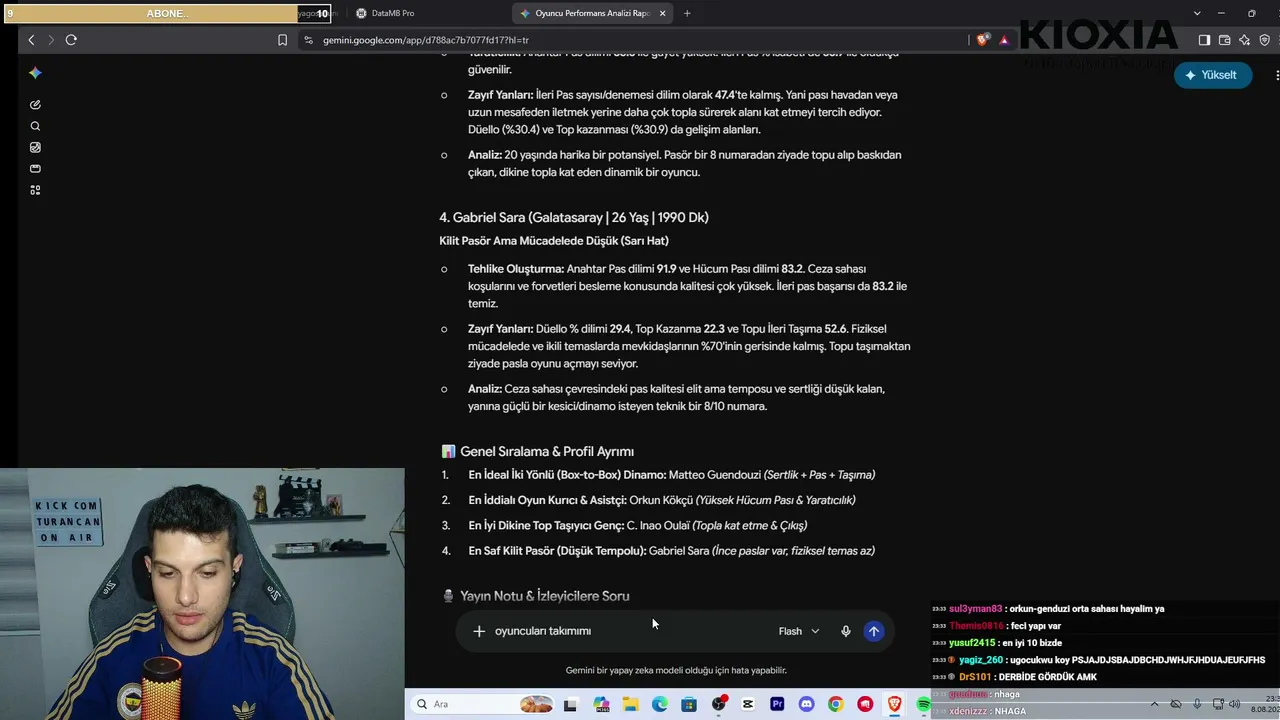The image size is (1280, 720).
Task: Click the heading '4. Gabriel Sara (Galatasaray'
Action: click(x=574, y=217)
